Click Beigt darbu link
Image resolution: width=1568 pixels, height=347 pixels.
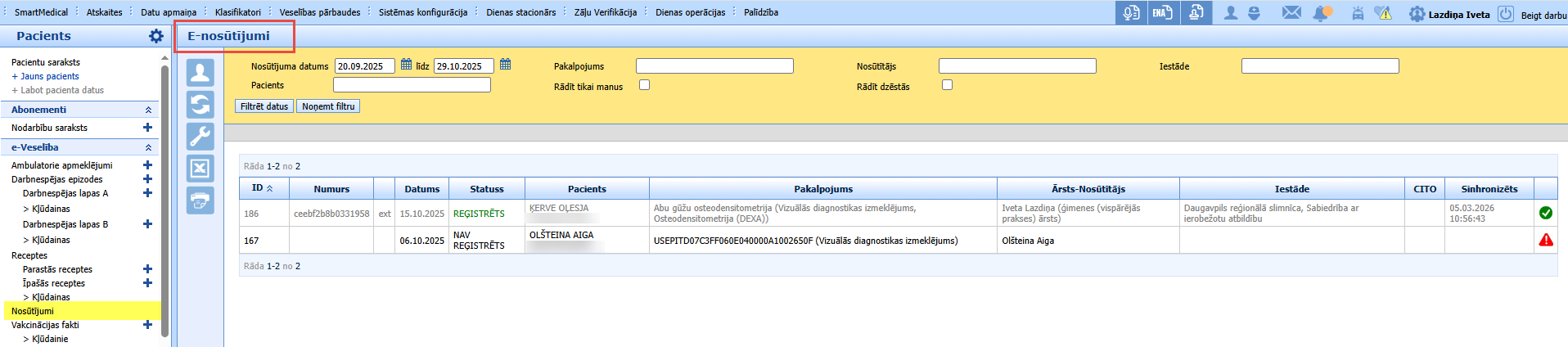click(1543, 15)
